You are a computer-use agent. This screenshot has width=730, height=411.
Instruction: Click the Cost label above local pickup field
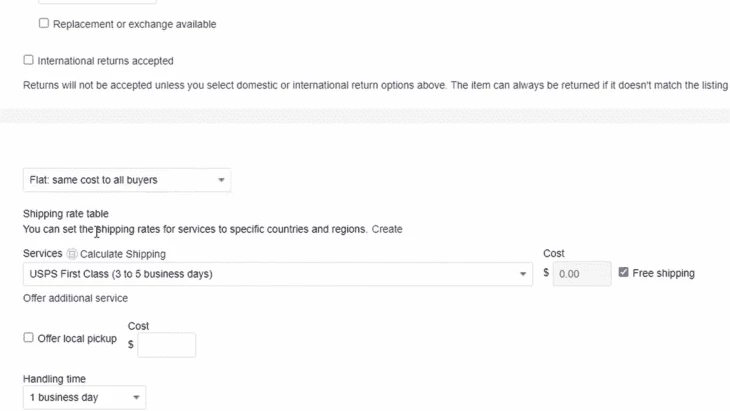coord(139,326)
